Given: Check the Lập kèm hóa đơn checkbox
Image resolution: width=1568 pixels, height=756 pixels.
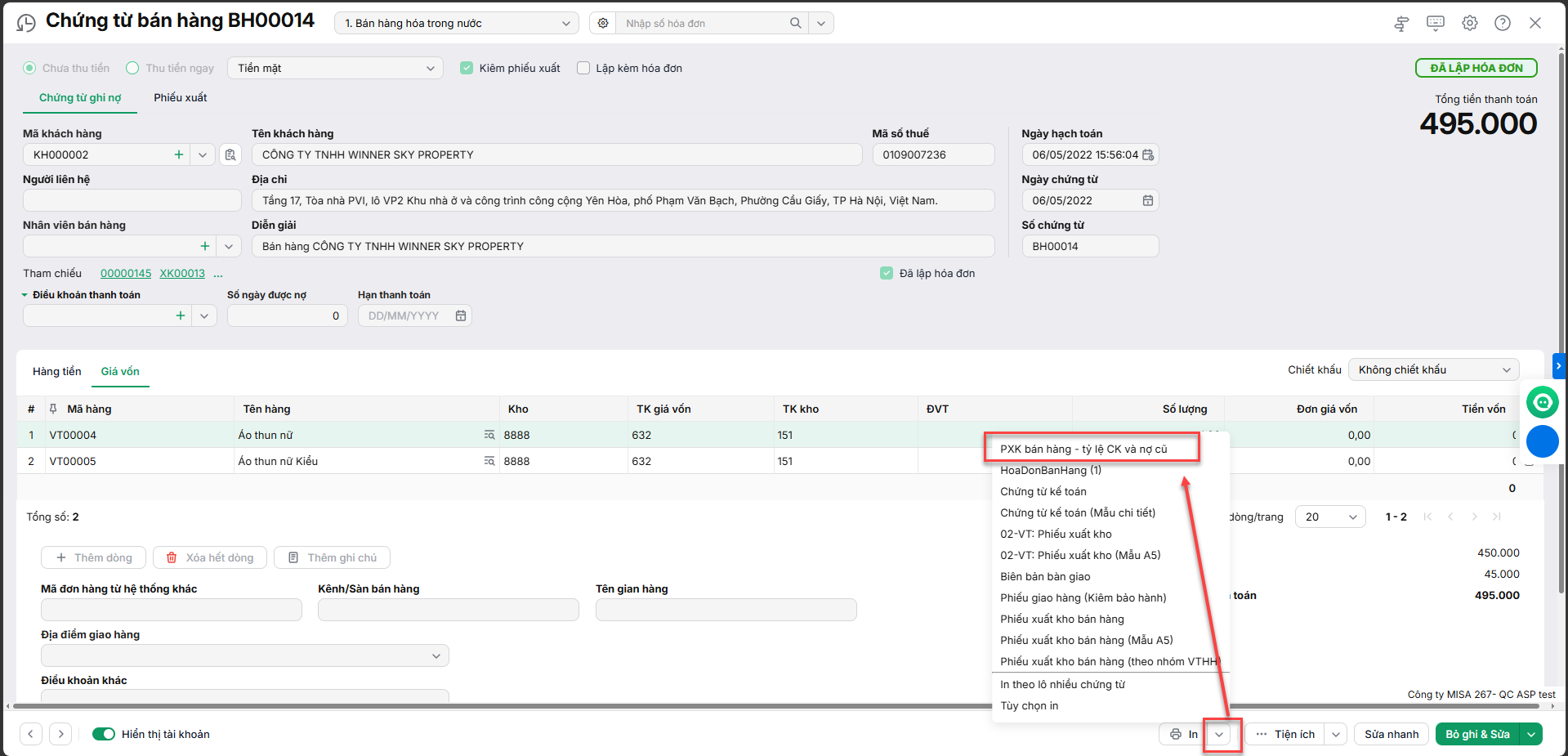Looking at the screenshot, I should pos(583,68).
